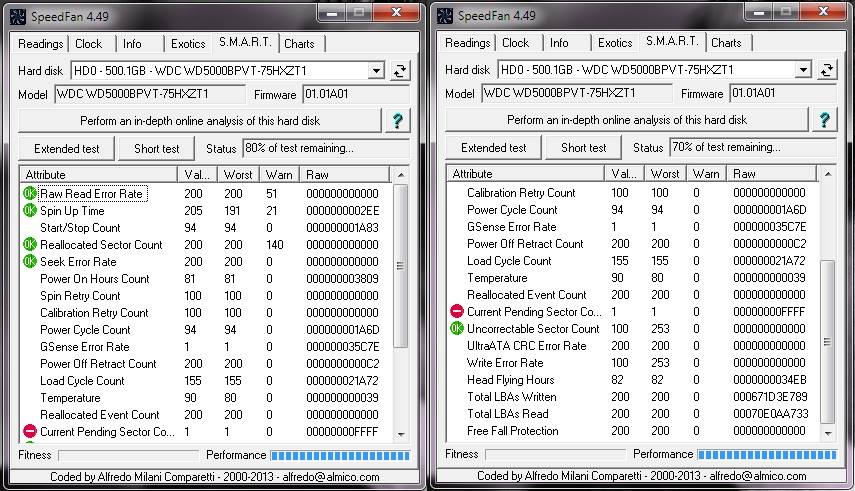Sort by Attribute column header in left window
Image resolution: width=855 pixels, height=491 pixels.
97,175
